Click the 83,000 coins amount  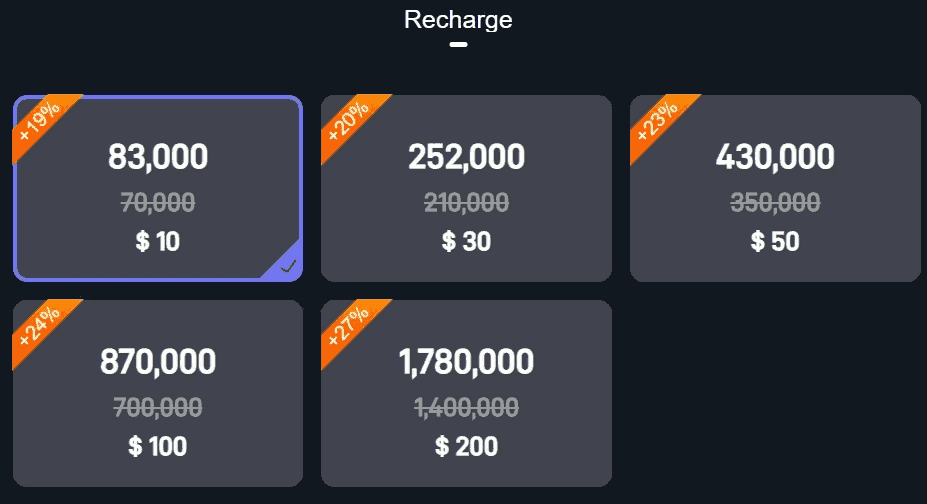(x=158, y=157)
